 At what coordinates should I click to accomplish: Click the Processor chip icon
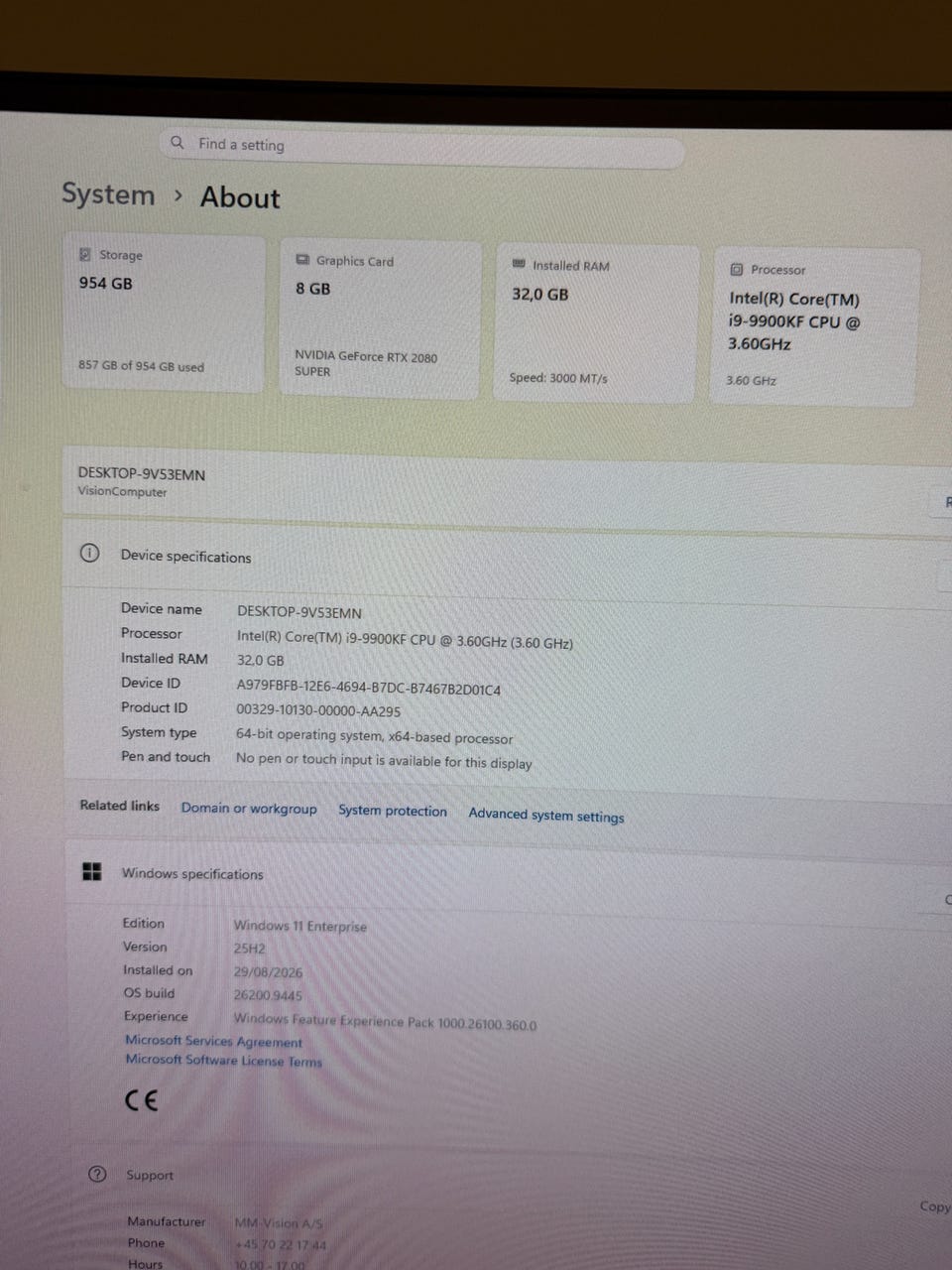(x=737, y=269)
